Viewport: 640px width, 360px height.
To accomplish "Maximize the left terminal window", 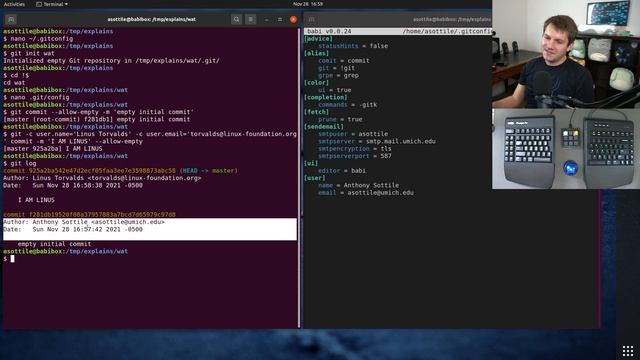I will (x=280, y=19).
